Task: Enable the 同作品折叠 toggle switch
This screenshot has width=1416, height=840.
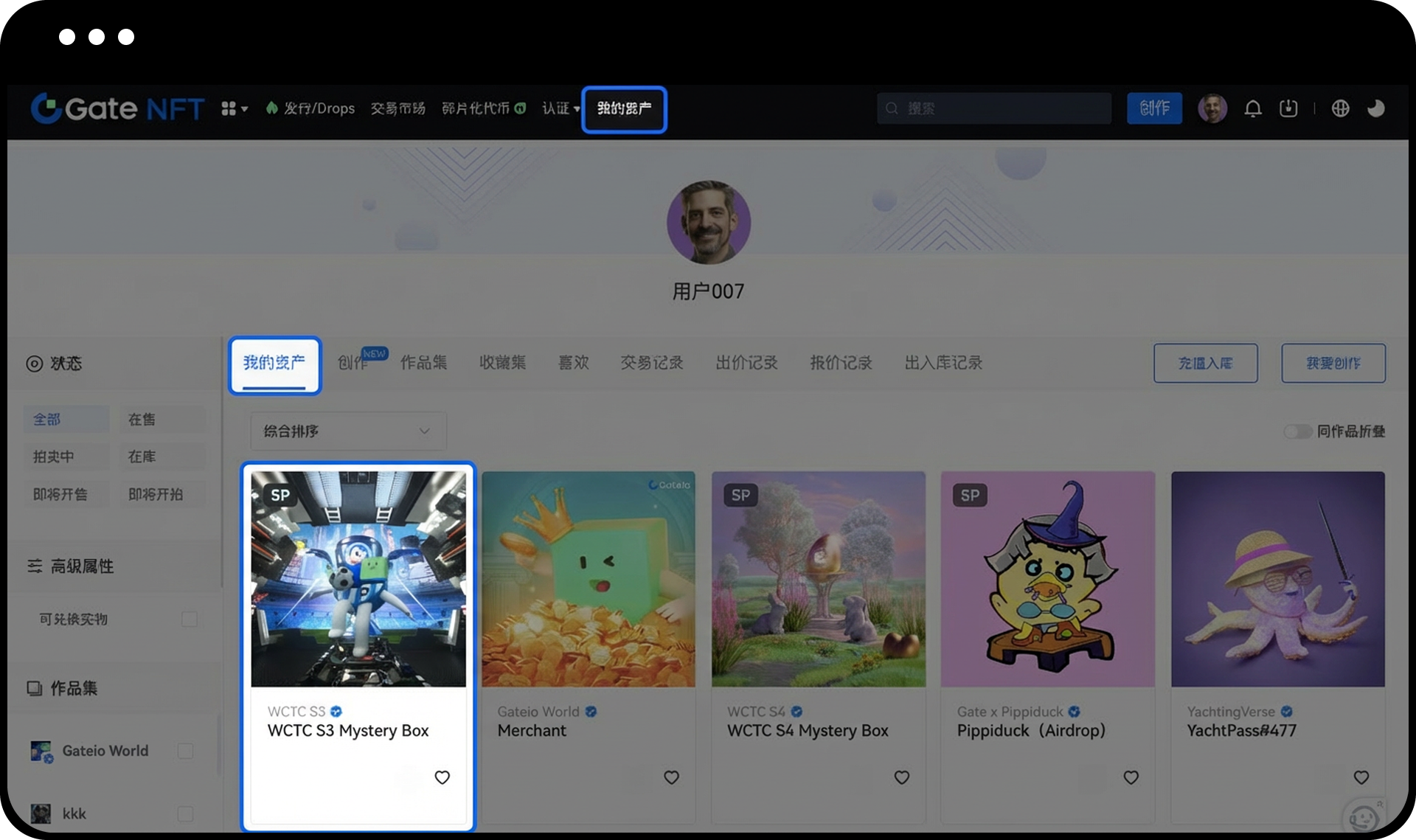Action: [x=1297, y=431]
